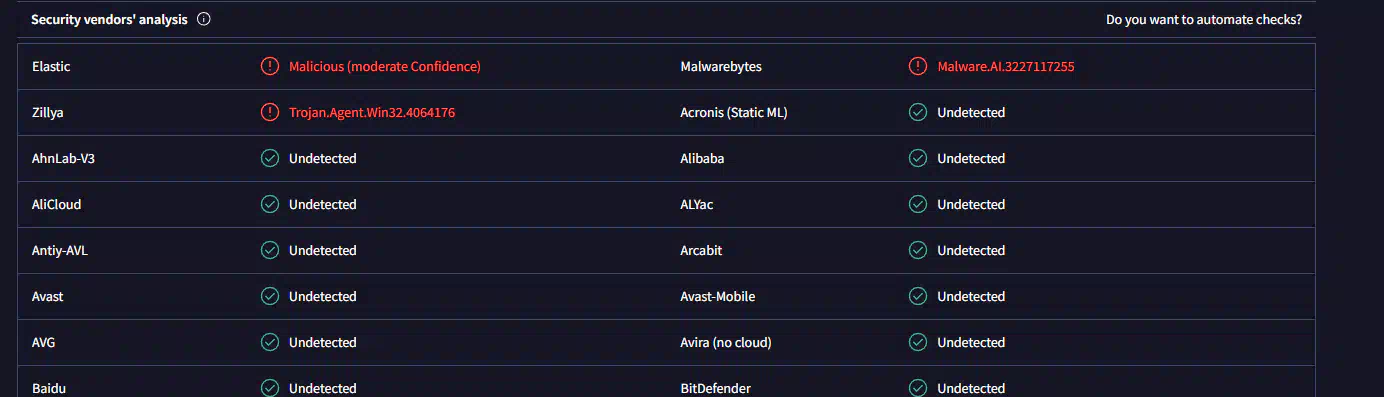This screenshot has width=1384, height=397.
Task: Click the info icon beside Security vendors' analysis
Action: (204, 19)
